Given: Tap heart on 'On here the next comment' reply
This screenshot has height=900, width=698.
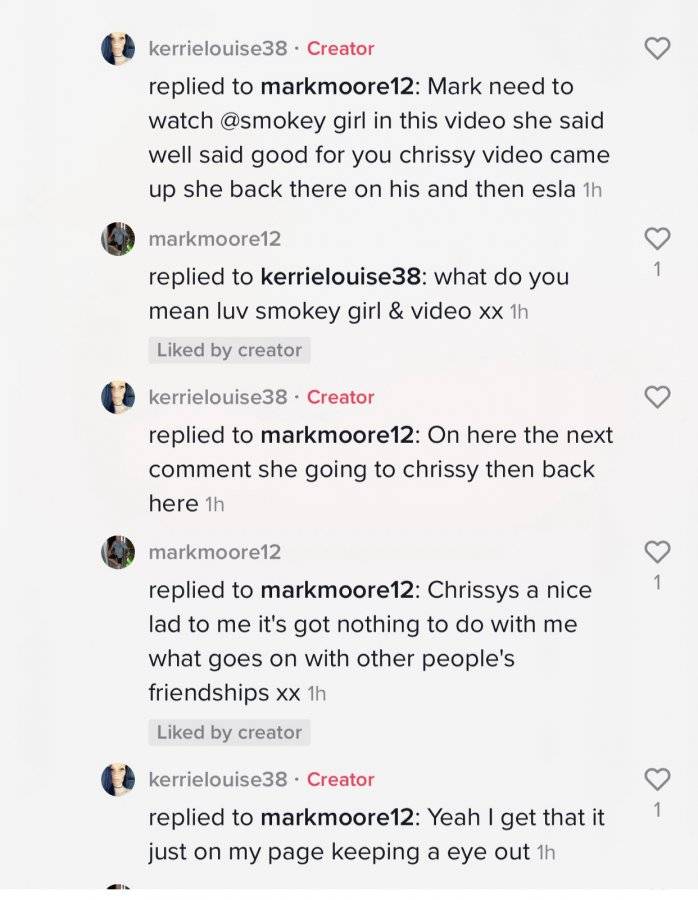Looking at the screenshot, I should point(657,397).
